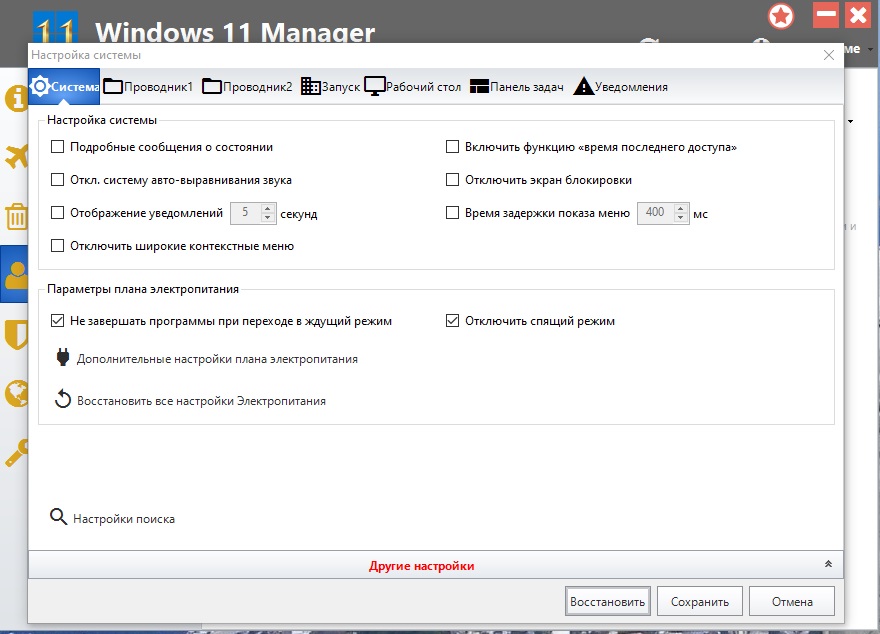
Task: Click the shield icon in left sidebar
Action: (15, 335)
